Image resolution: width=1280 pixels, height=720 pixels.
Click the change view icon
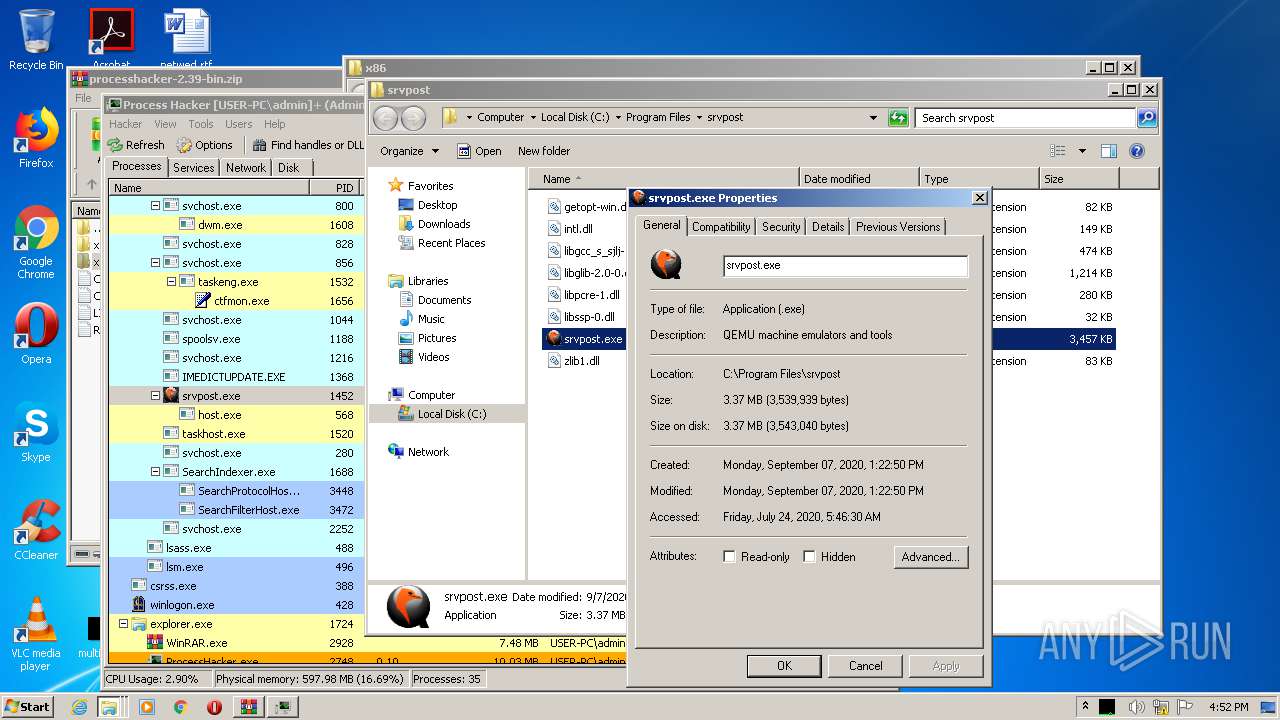(1058, 151)
